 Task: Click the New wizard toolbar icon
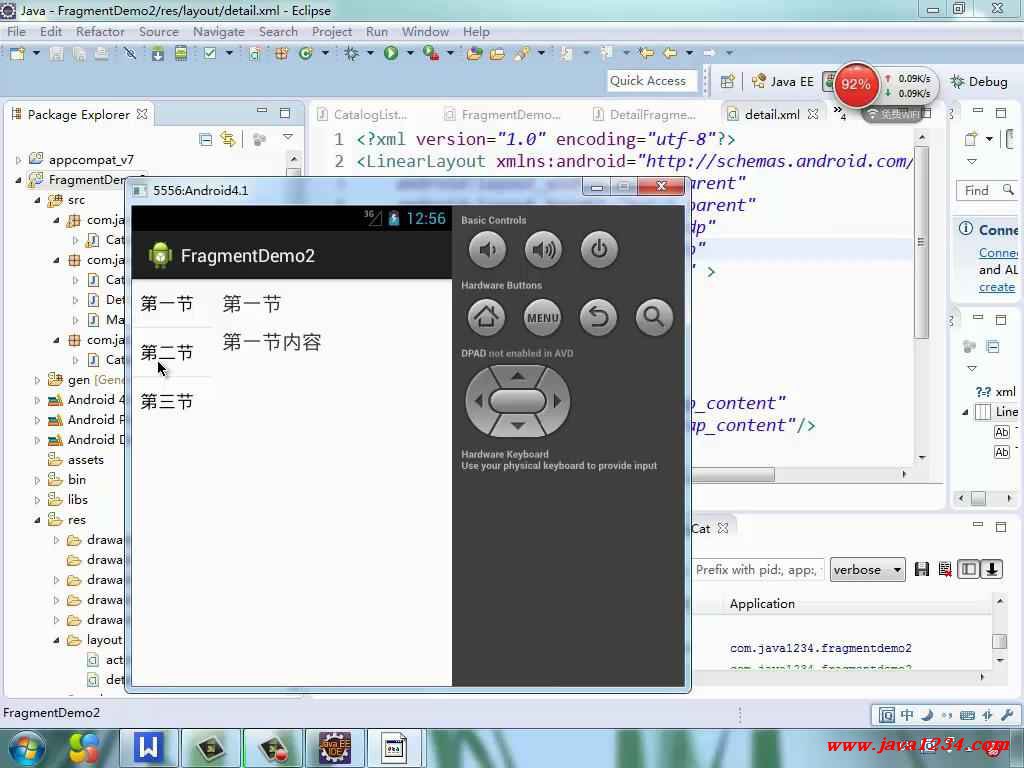pos(17,53)
